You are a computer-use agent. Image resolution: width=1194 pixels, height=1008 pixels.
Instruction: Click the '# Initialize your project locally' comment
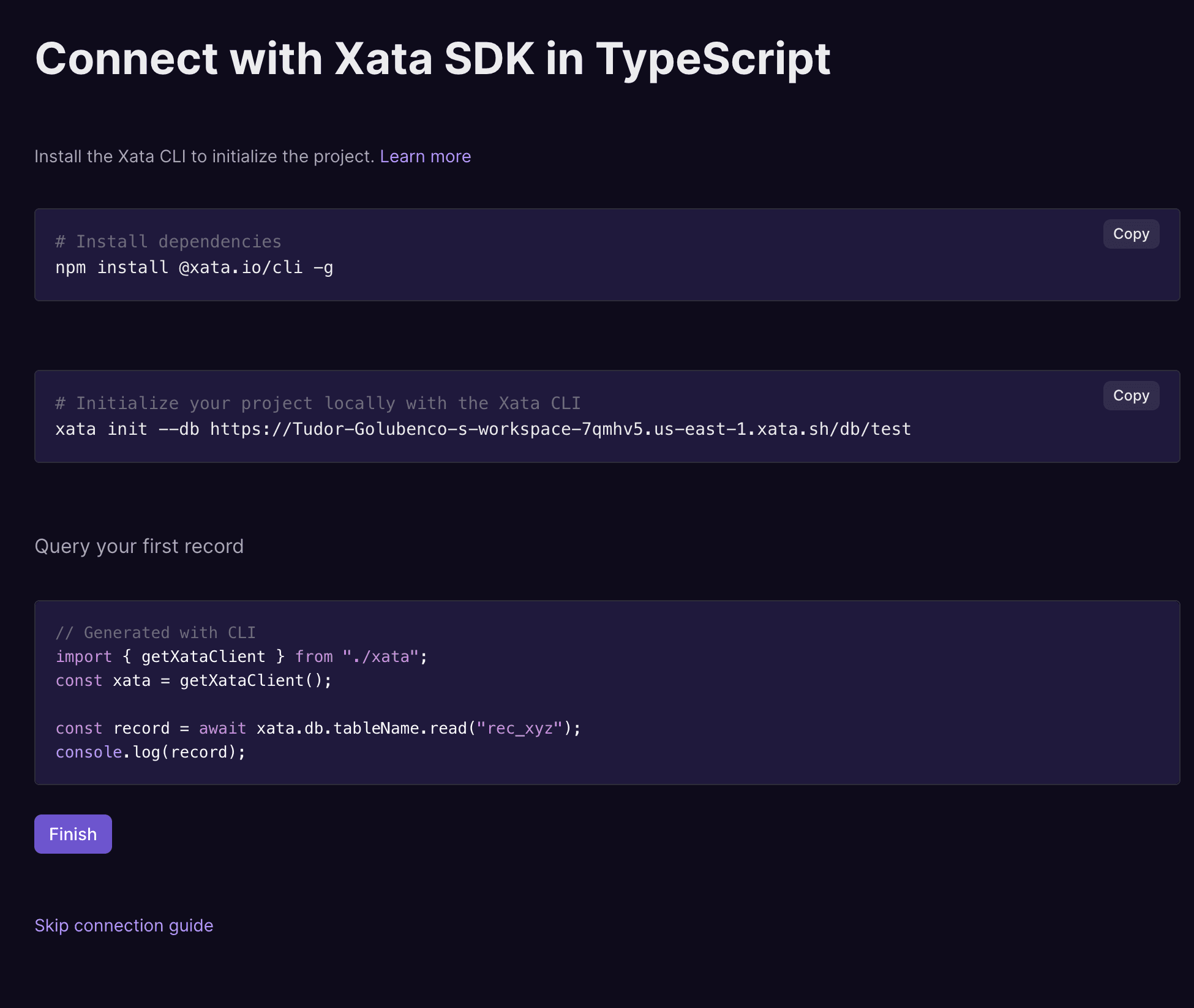(x=318, y=404)
